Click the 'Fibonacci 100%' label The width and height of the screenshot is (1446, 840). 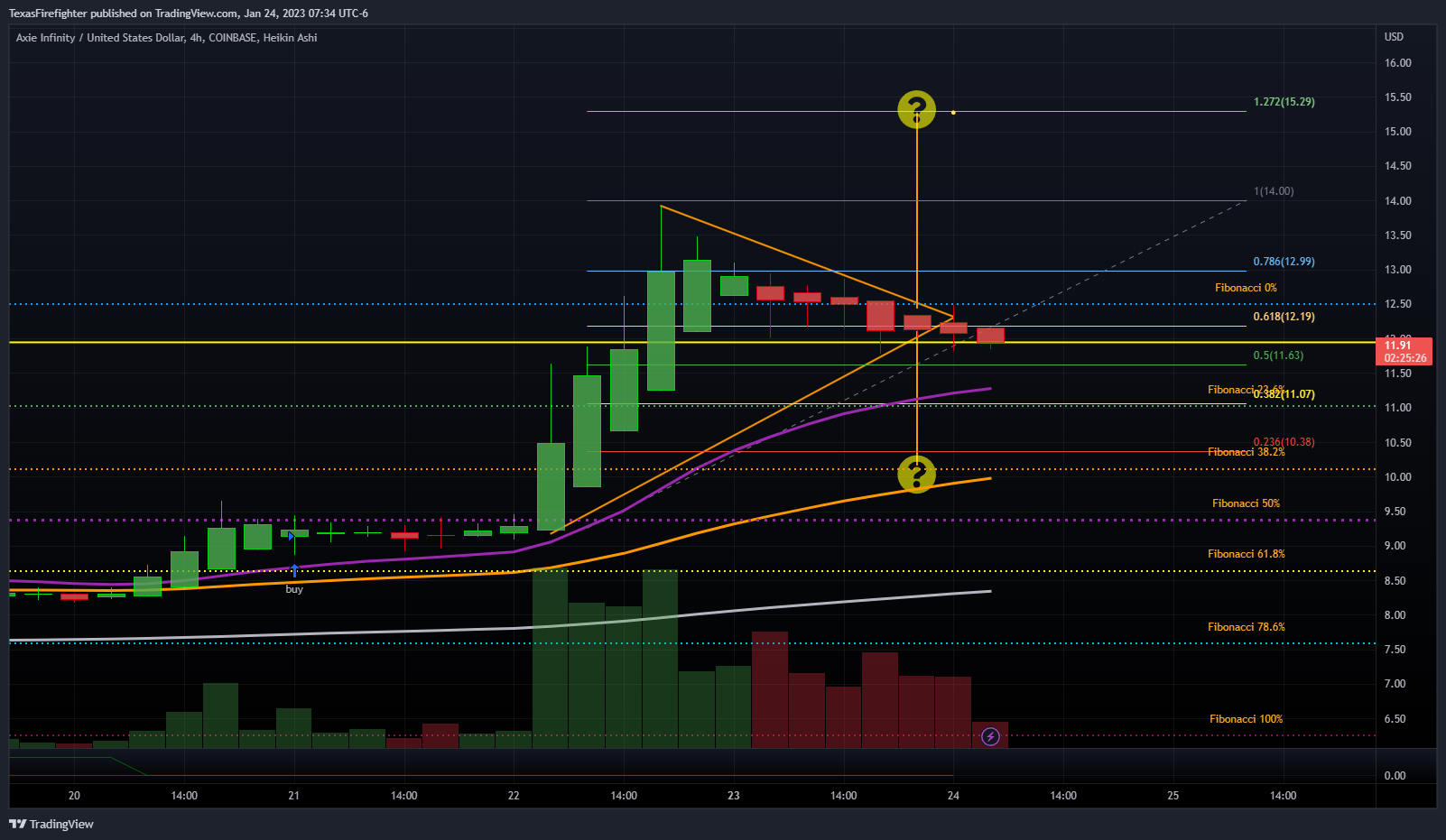click(x=1247, y=719)
